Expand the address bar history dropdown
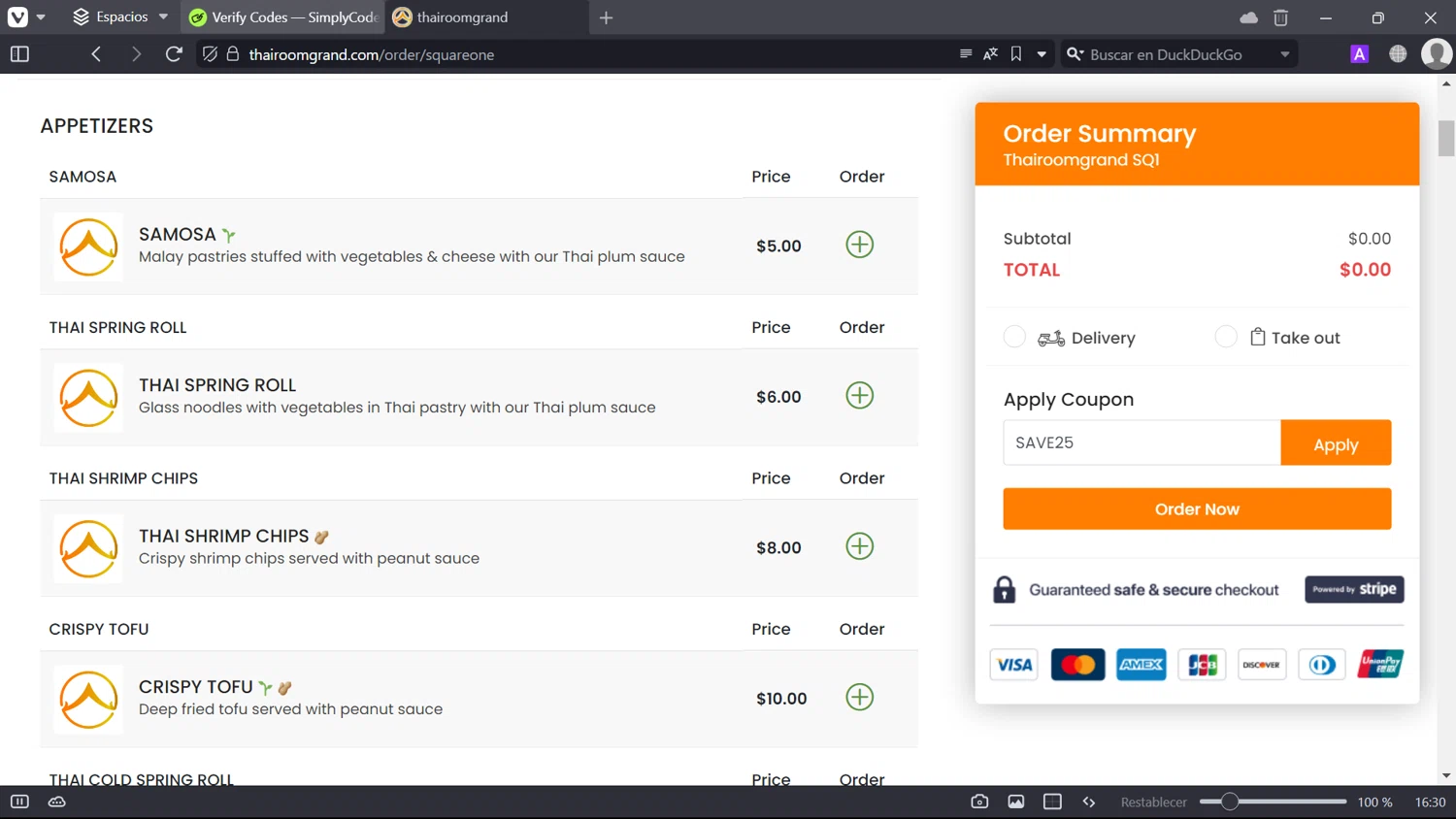This screenshot has height=819, width=1456. [1042, 54]
